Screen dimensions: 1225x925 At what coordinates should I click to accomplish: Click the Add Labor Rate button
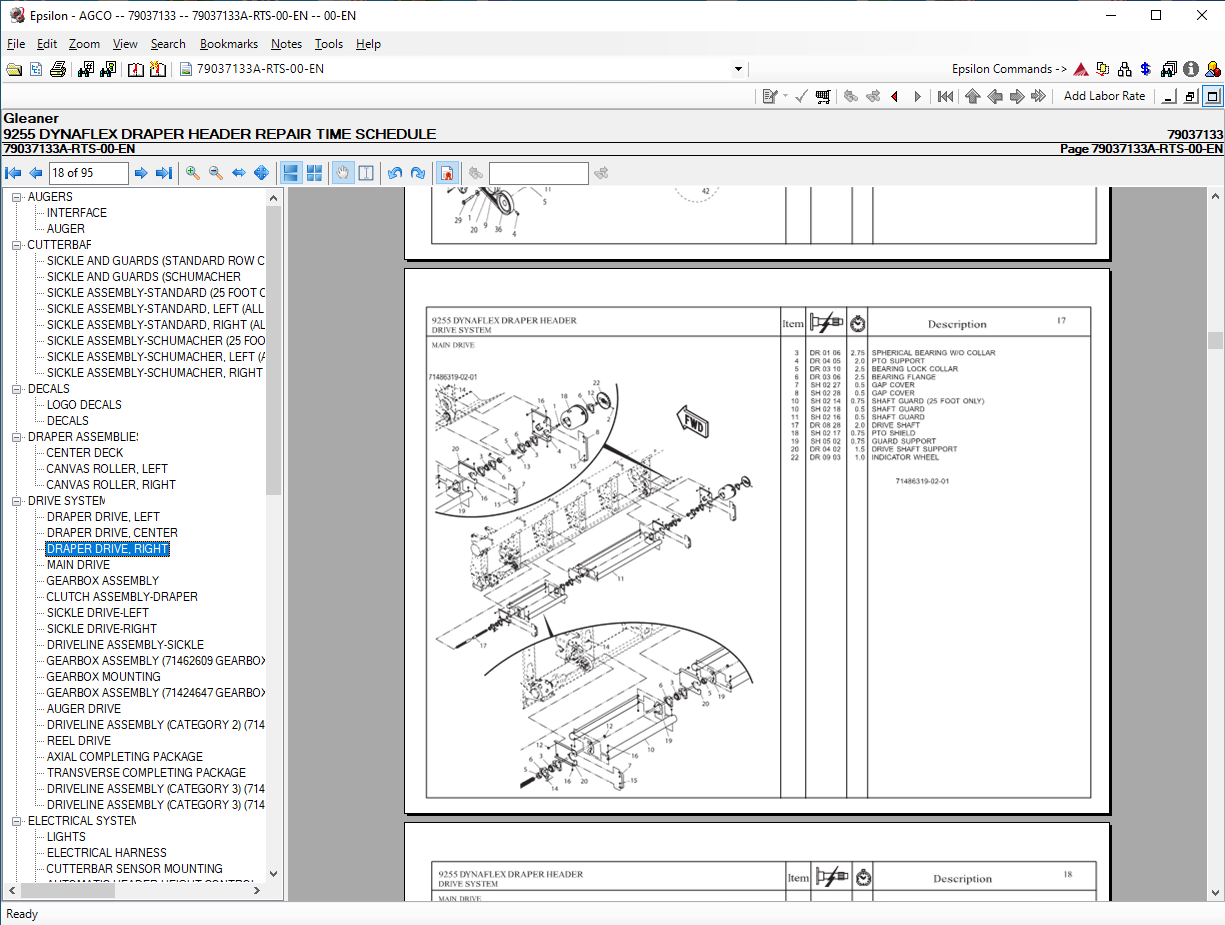pyautogui.click(x=1104, y=96)
